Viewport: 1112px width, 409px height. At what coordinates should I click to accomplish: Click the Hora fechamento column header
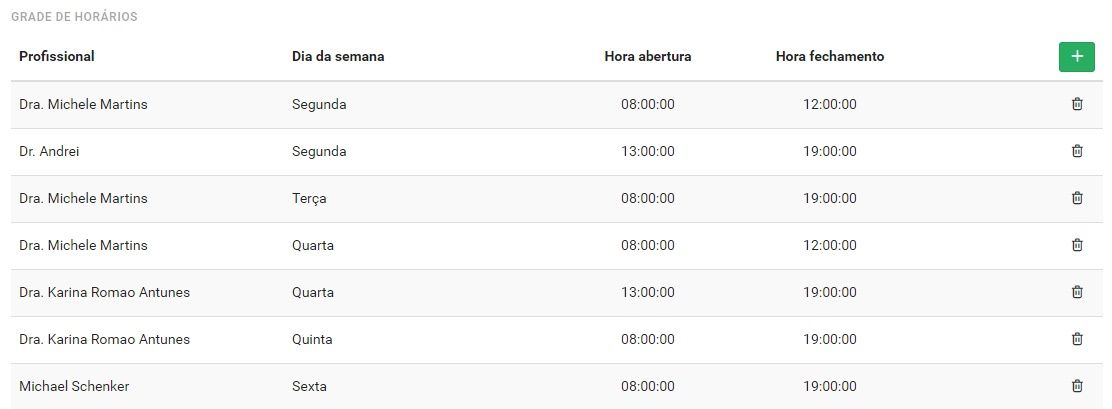coord(830,57)
